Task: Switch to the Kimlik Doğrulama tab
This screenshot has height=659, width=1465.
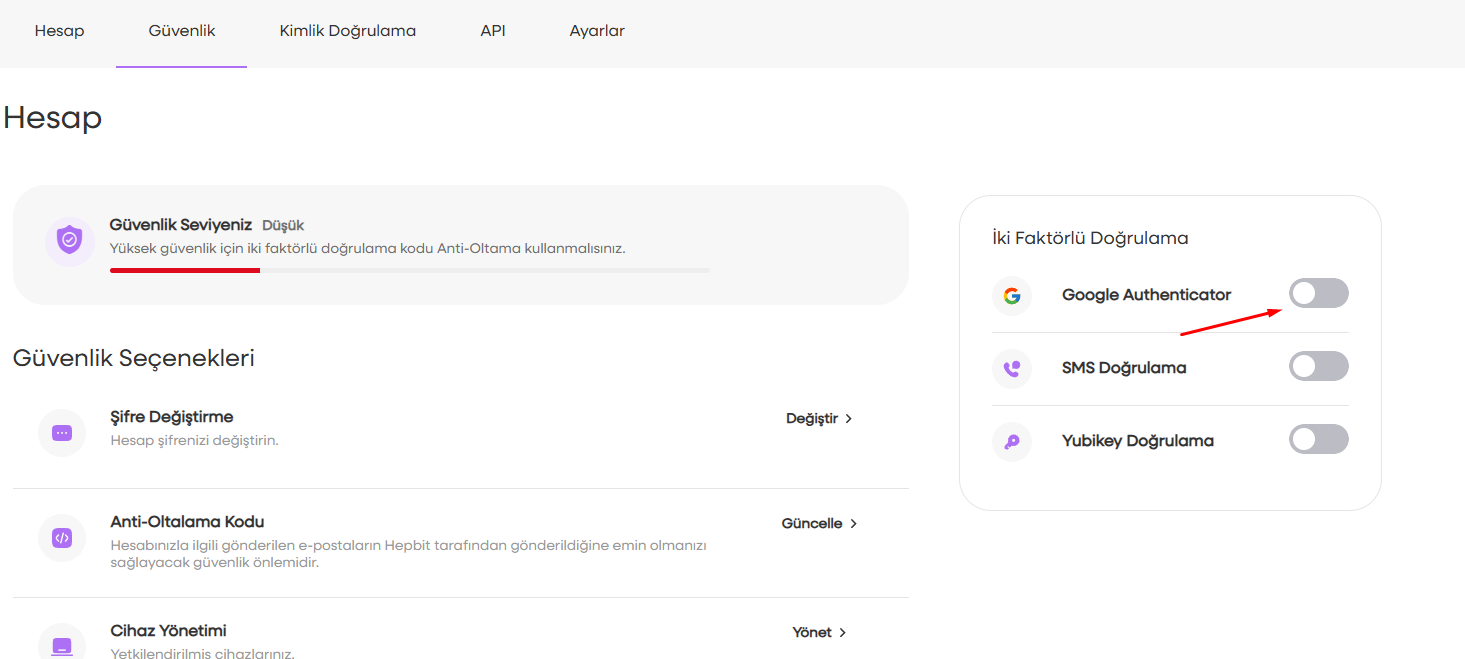Action: click(347, 31)
